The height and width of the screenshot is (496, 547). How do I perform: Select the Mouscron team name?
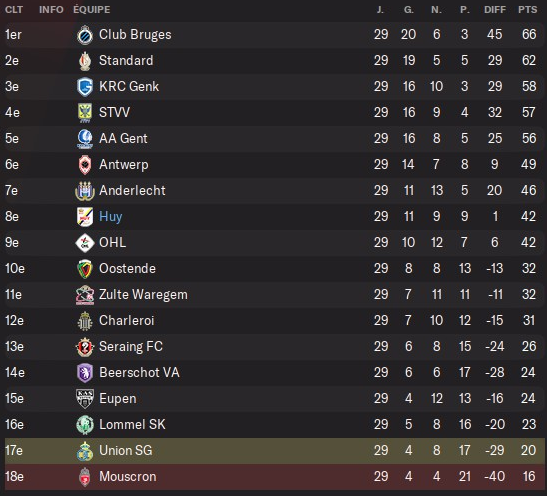128,476
